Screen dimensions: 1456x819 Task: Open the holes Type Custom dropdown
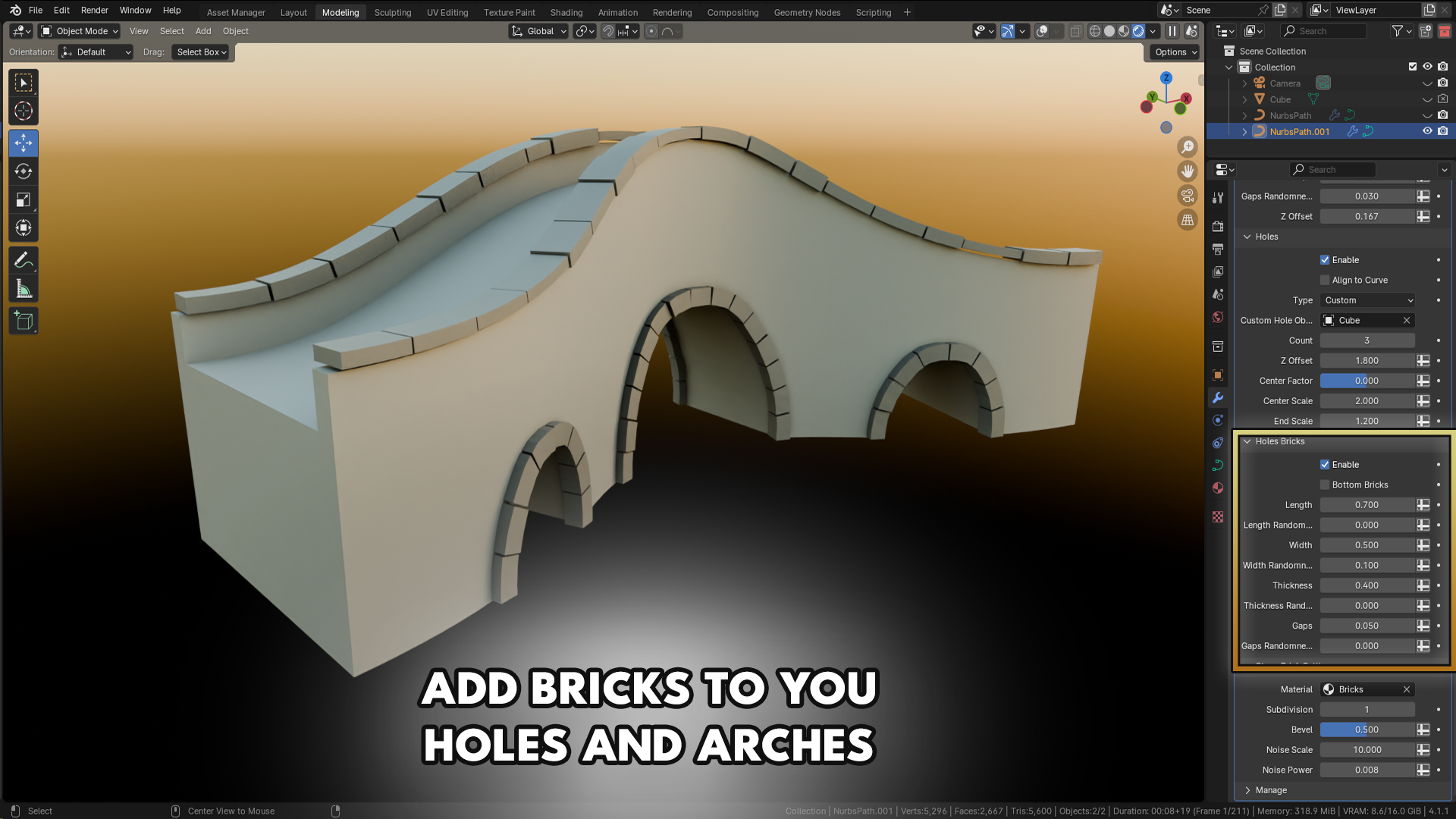click(1368, 300)
